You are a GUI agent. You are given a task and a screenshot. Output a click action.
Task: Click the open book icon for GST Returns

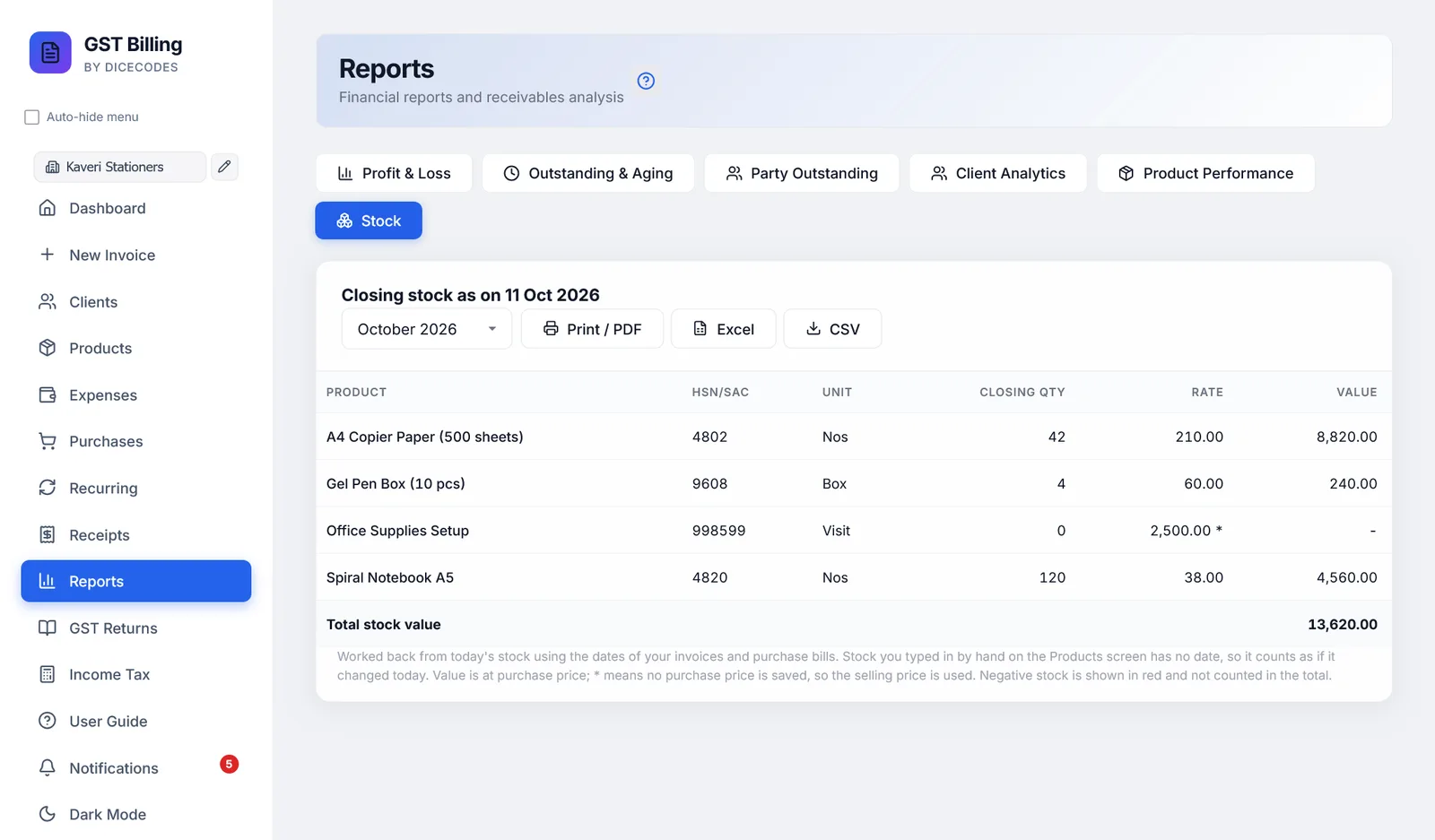48,628
